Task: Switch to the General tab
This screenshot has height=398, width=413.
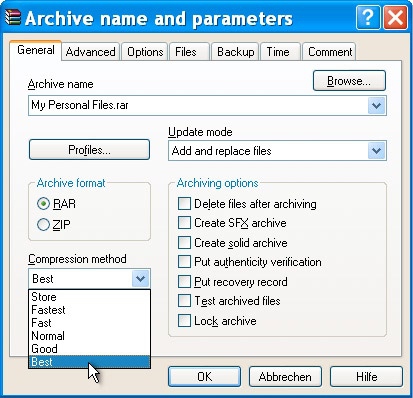Action: [x=36, y=51]
